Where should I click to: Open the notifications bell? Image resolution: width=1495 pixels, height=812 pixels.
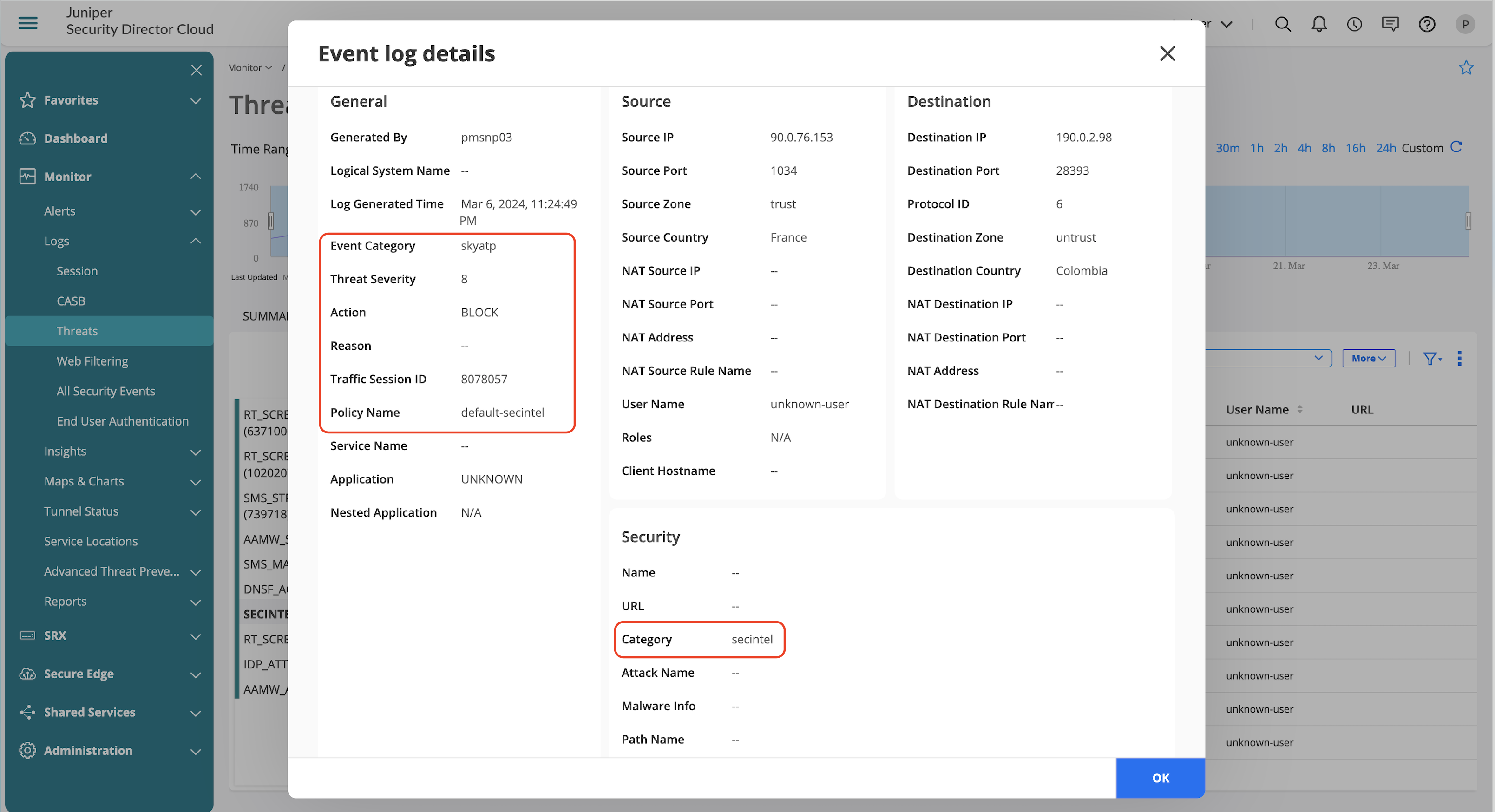click(x=1318, y=24)
